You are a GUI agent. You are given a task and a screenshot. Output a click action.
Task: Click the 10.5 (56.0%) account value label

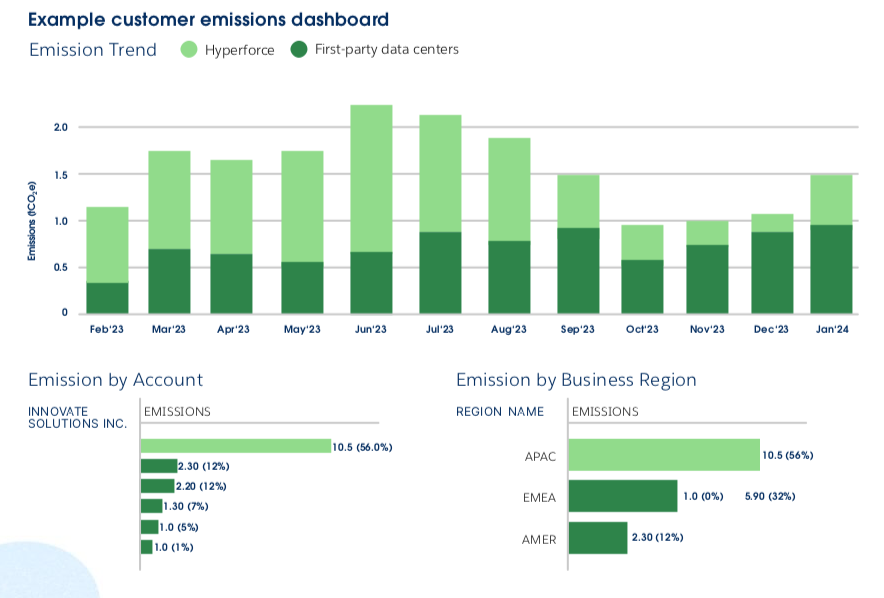click(x=362, y=447)
